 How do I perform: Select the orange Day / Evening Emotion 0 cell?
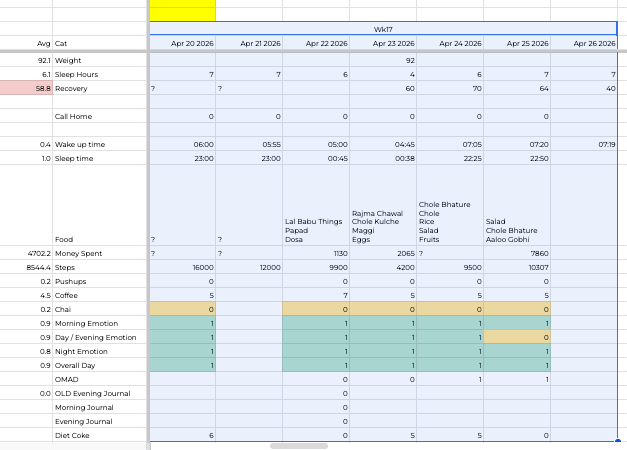pos(517,338)
